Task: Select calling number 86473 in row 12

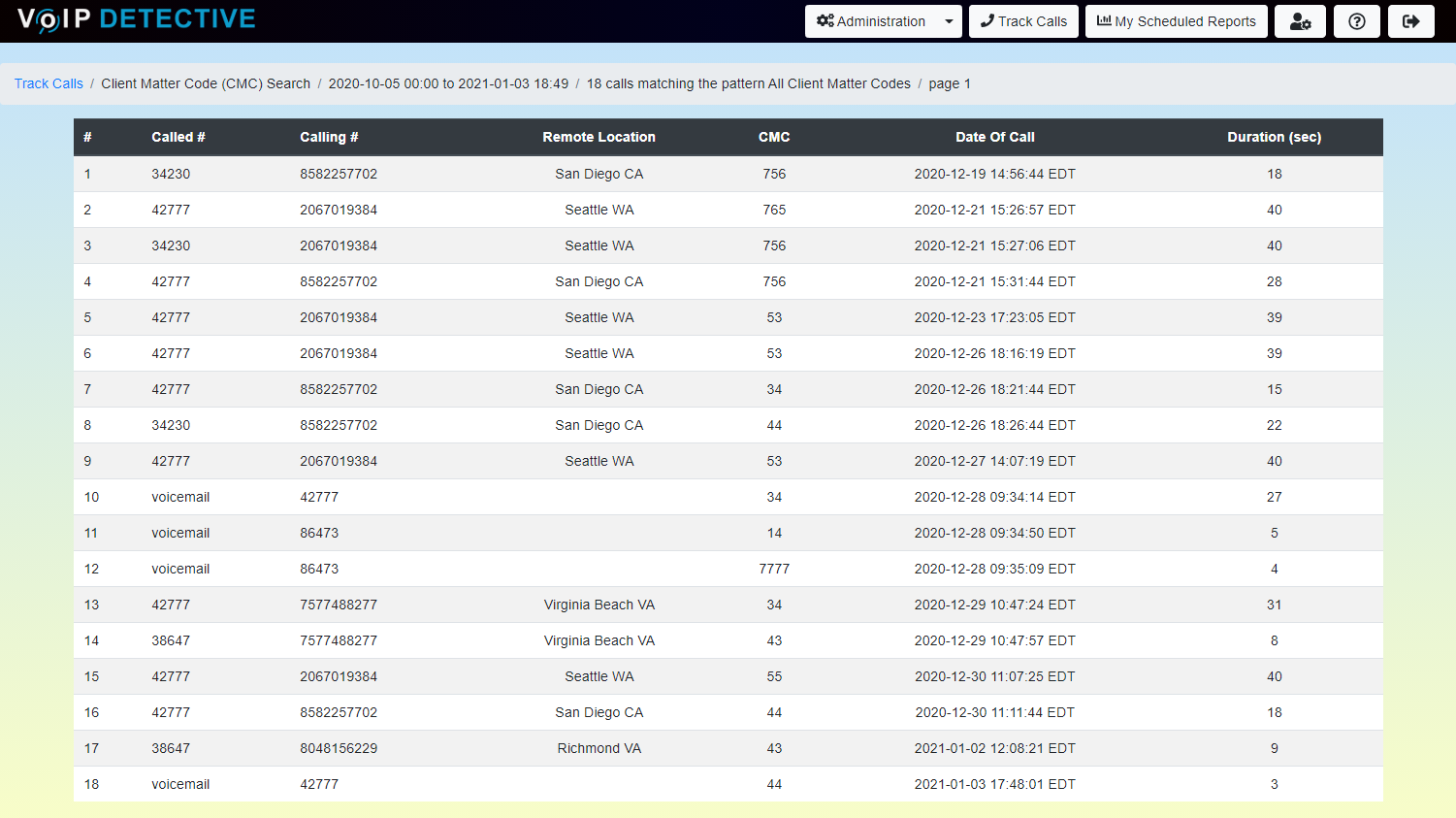Action: pyautogui.click(x=319, y=569)
